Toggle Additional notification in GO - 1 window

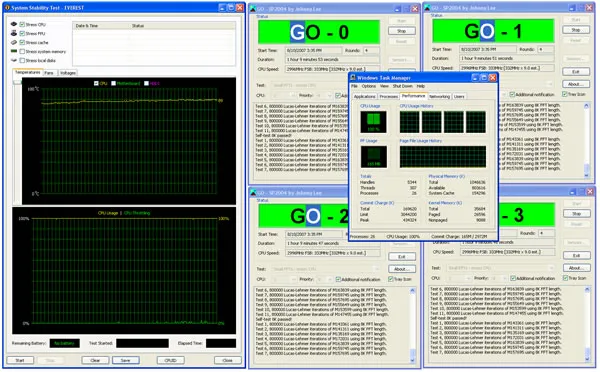(x=512, y=94)
